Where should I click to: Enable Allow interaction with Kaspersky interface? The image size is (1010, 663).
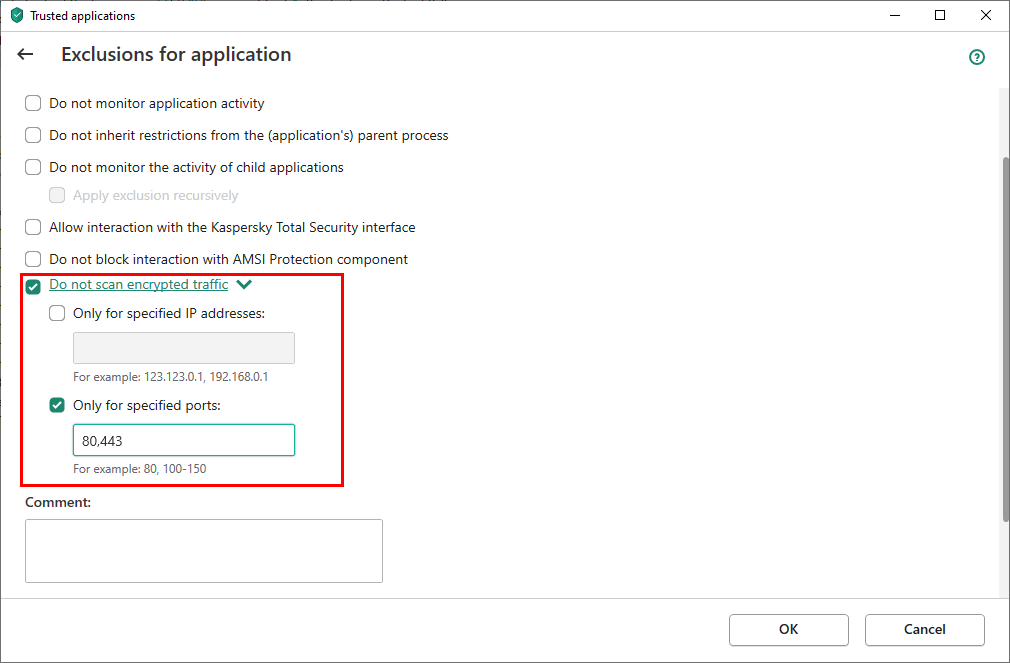pos(33,227)
